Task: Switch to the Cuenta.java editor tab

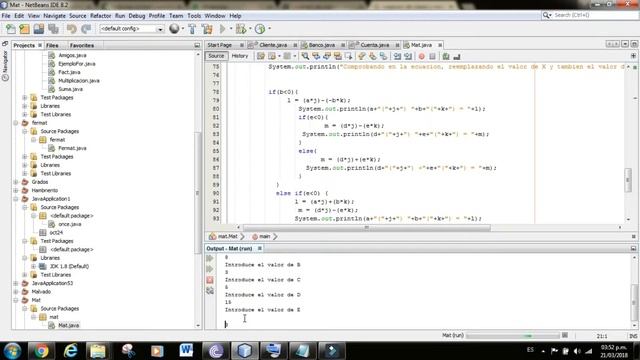Action: (374, 45)
